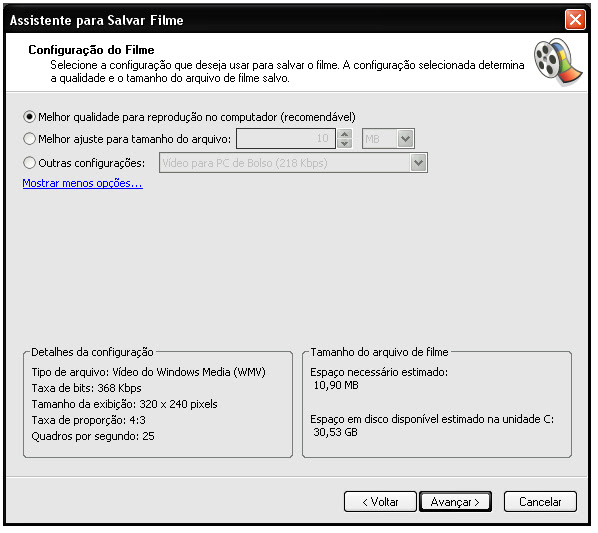Click 'Taxa de bits: 368 Kbps' text
The image size is (598, 533).
87,388
